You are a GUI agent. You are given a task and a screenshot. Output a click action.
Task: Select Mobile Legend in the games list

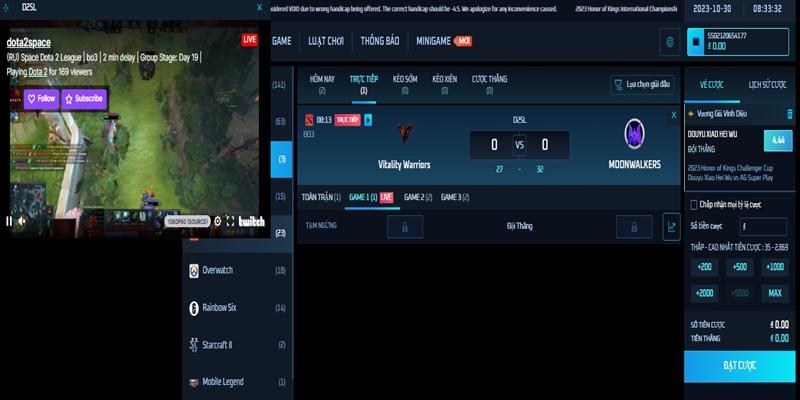238,382
